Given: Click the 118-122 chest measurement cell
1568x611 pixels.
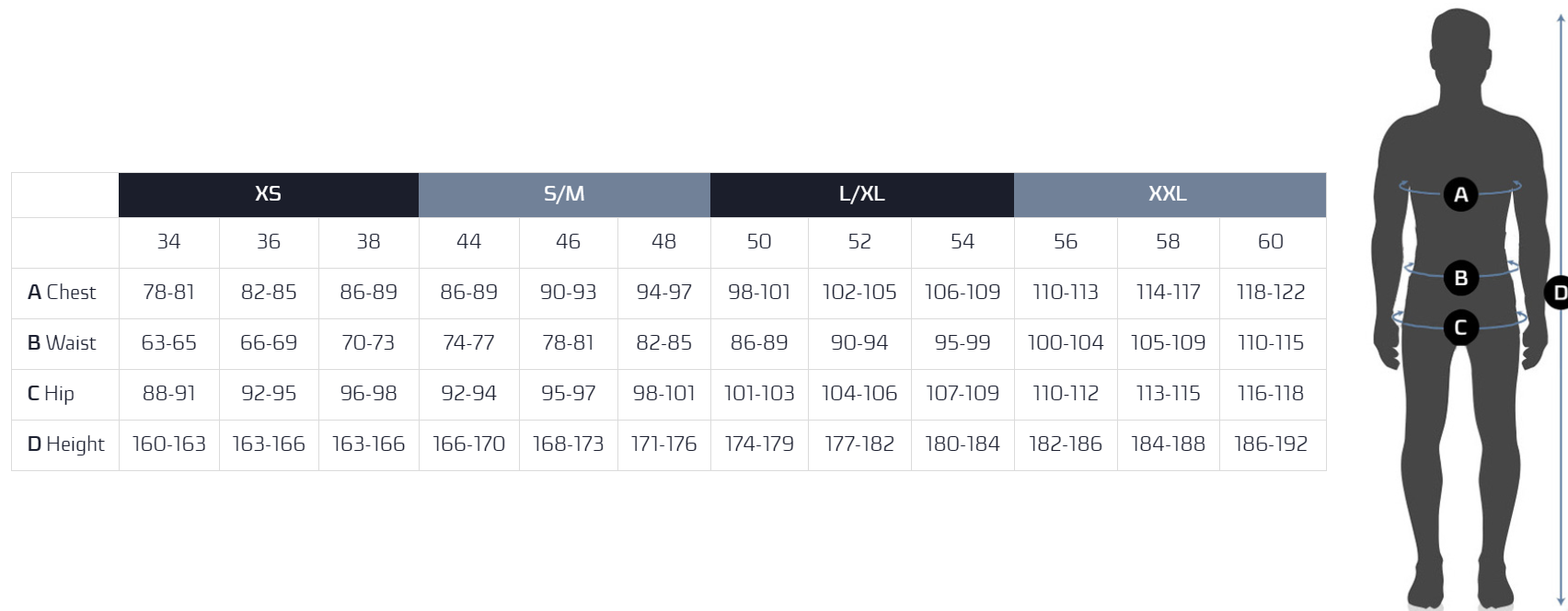Looking at the screenshot, I should point(1271,293).
